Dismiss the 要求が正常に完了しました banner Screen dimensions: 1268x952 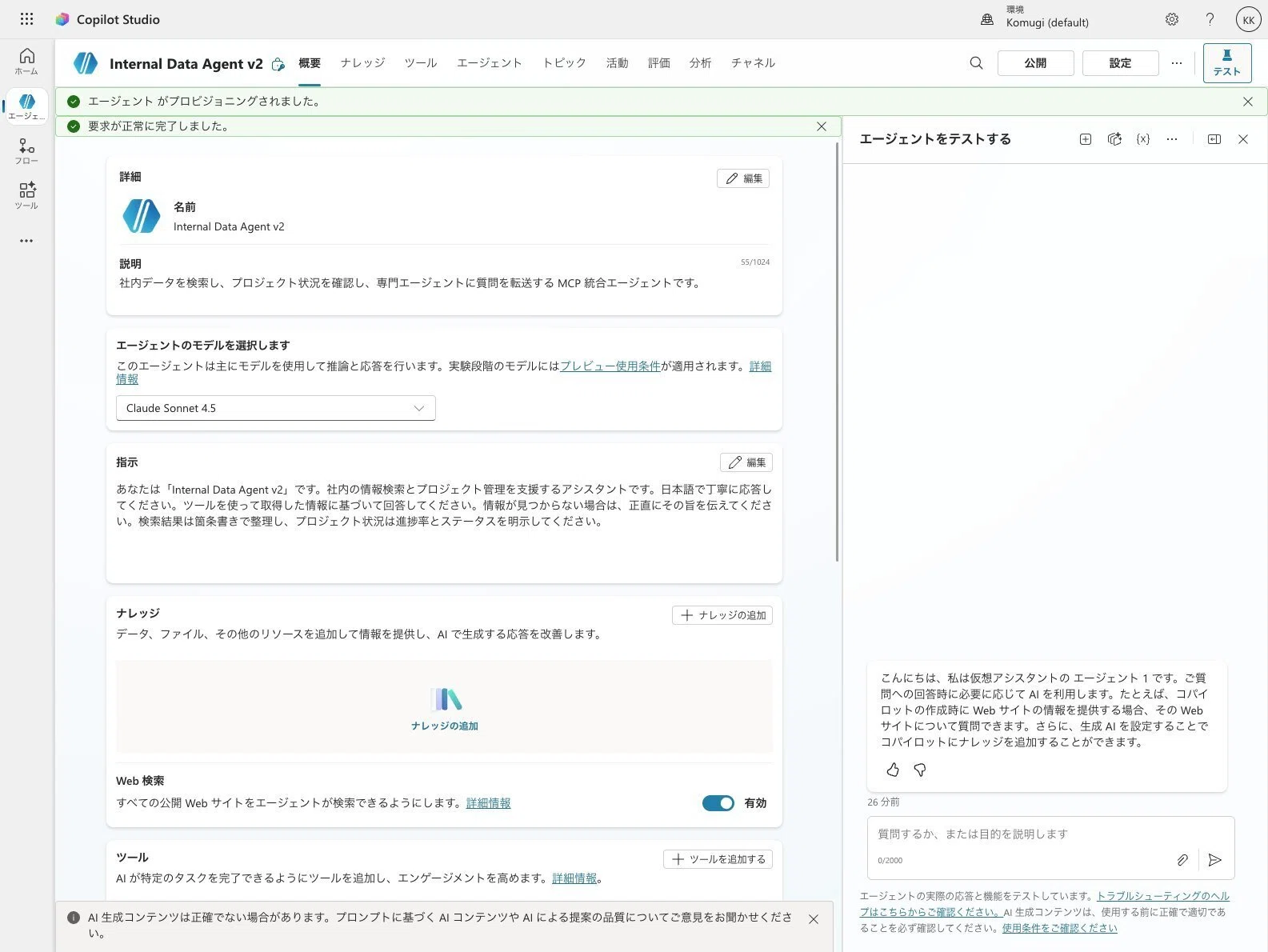click(822, 126)
